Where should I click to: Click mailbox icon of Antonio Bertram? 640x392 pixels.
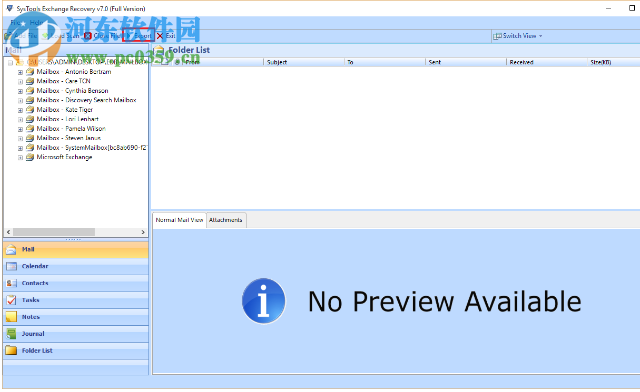pos(30,71)
